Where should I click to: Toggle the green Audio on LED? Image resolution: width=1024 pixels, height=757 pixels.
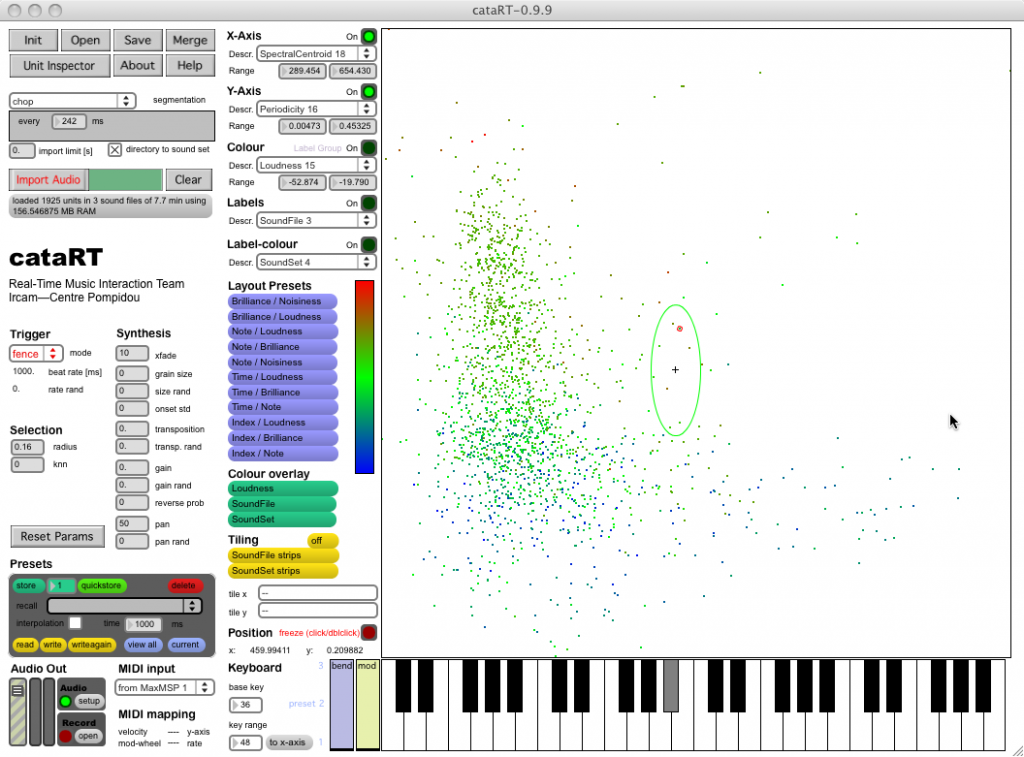click(66, 702)
